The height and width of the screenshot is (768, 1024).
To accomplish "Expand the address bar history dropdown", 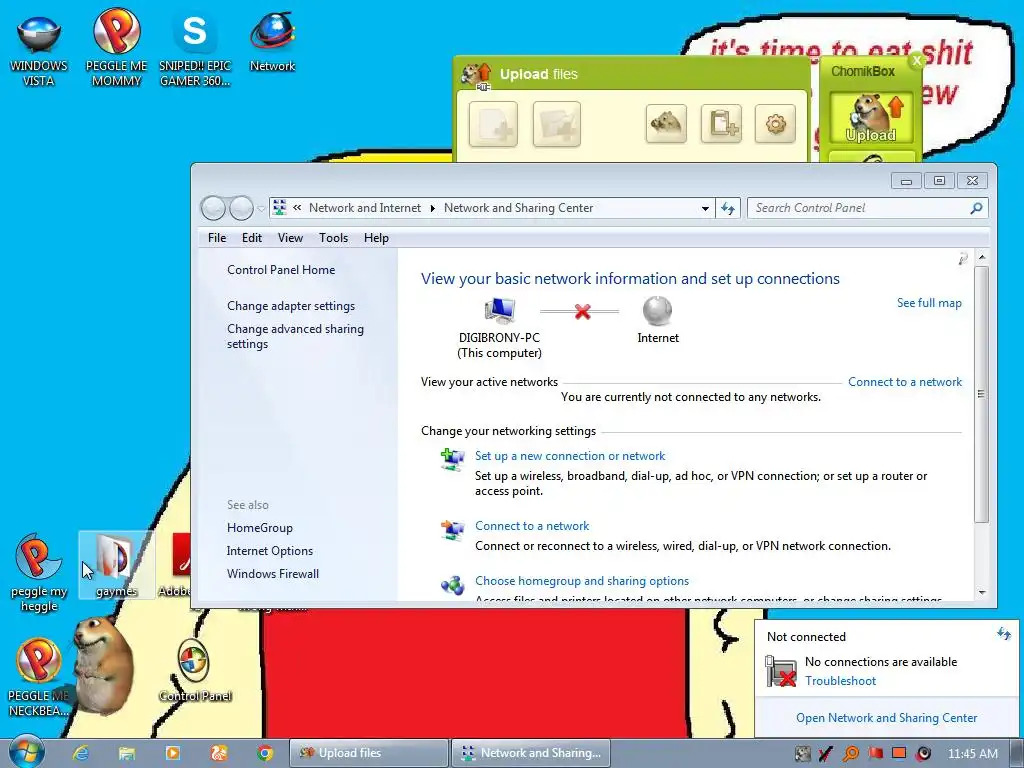I will tap(705, 208).
